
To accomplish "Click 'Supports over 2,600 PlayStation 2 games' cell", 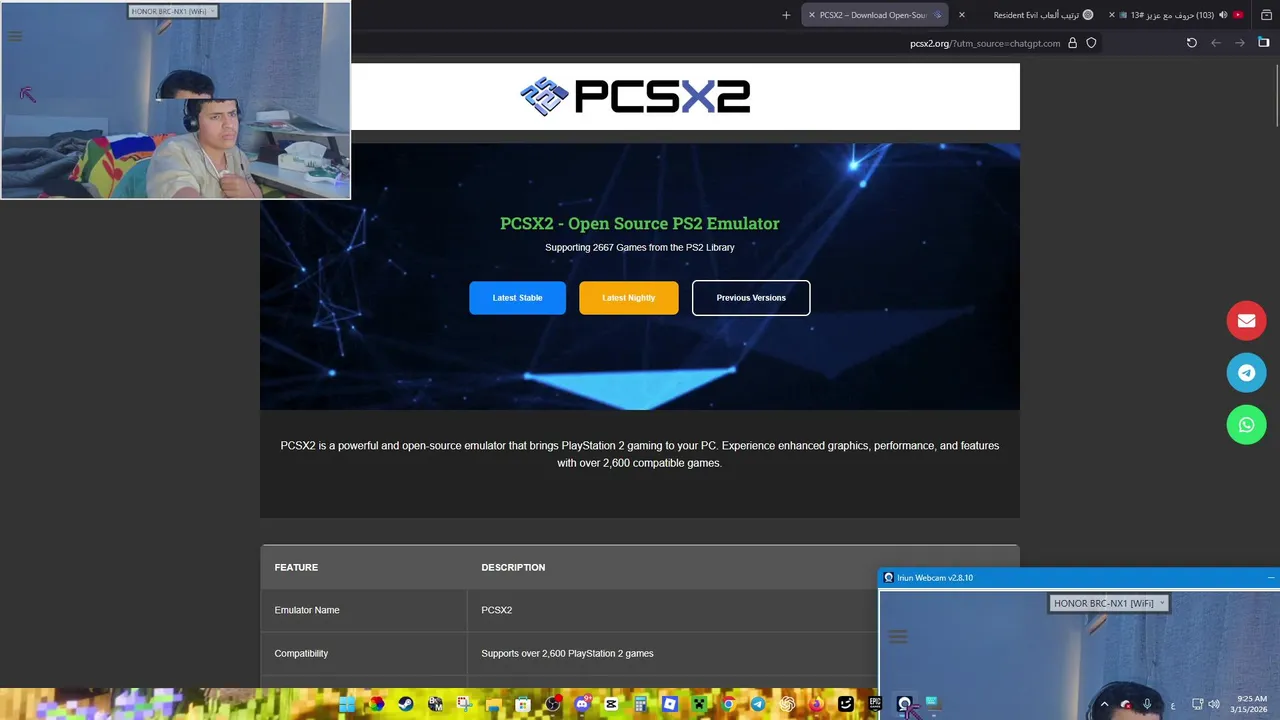I will tap(567, 653).
